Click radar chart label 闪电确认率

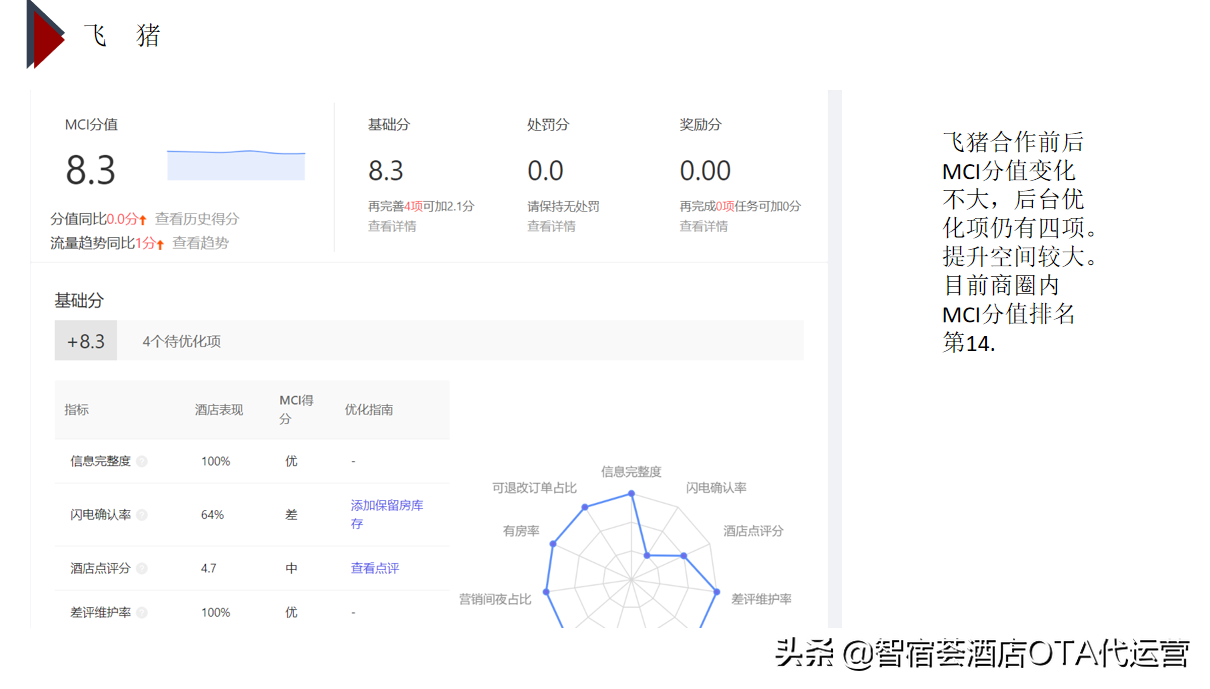[716, 488]
